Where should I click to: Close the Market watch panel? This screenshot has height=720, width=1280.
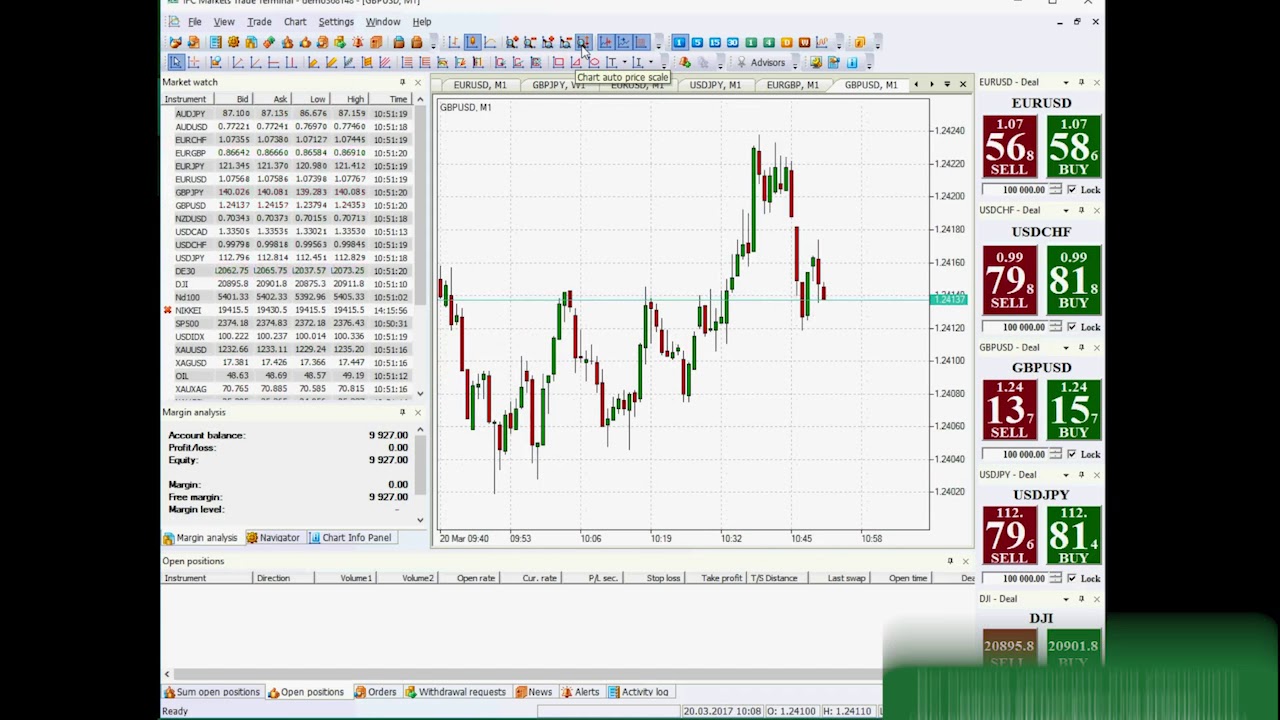pos(417,82)
